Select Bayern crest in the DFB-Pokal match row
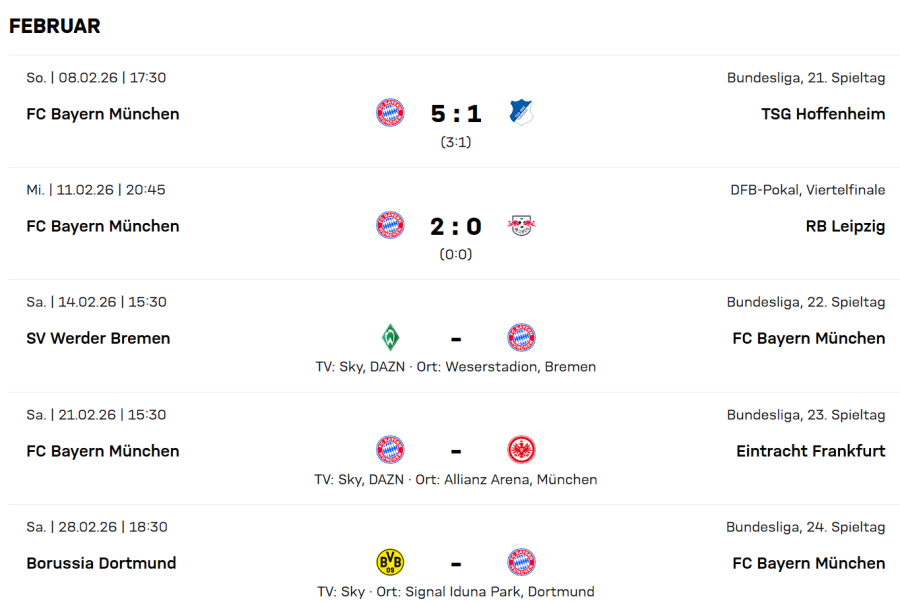The height and width of the screenshot is (603, 900). pos(390,226)
